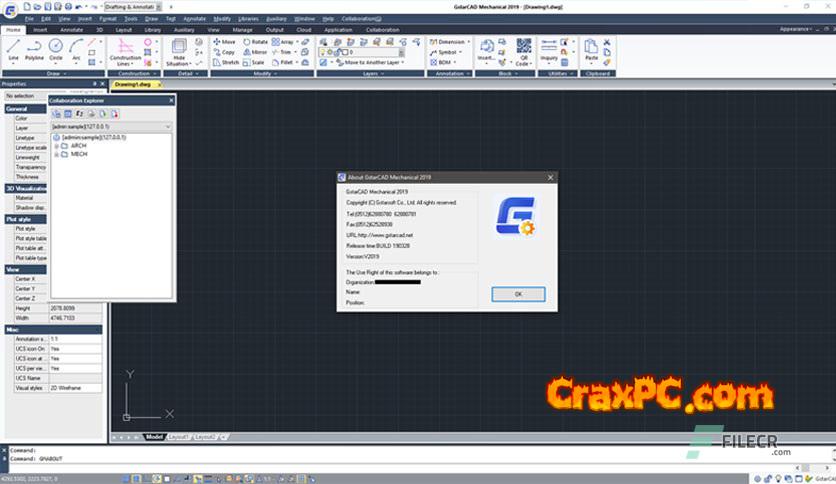This screenshot has width=836, height=484.
Task: Select the Stretch tool
Action: [x=226, y=62]
